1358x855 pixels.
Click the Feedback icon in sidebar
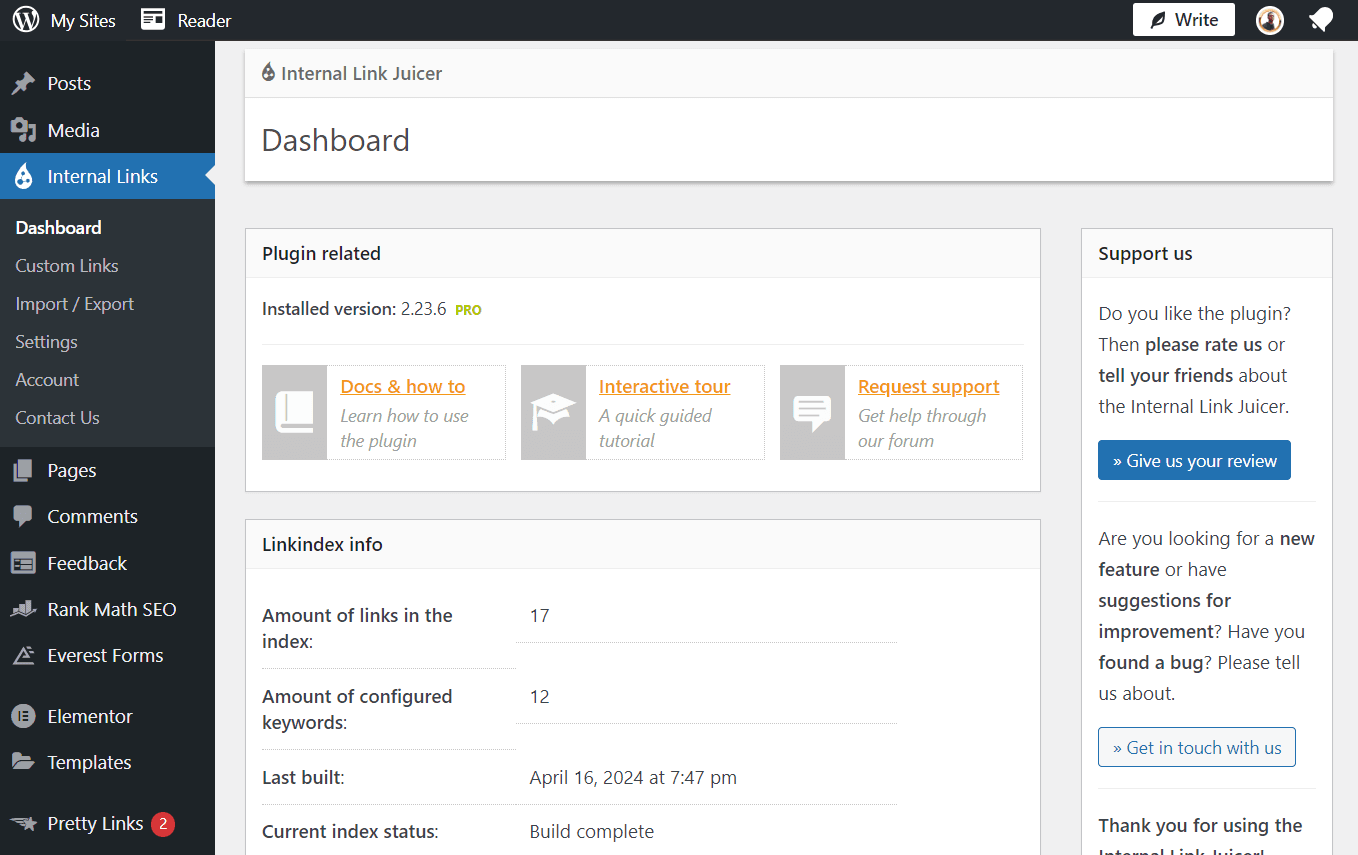pyautogui.click(x=23, y=564)
